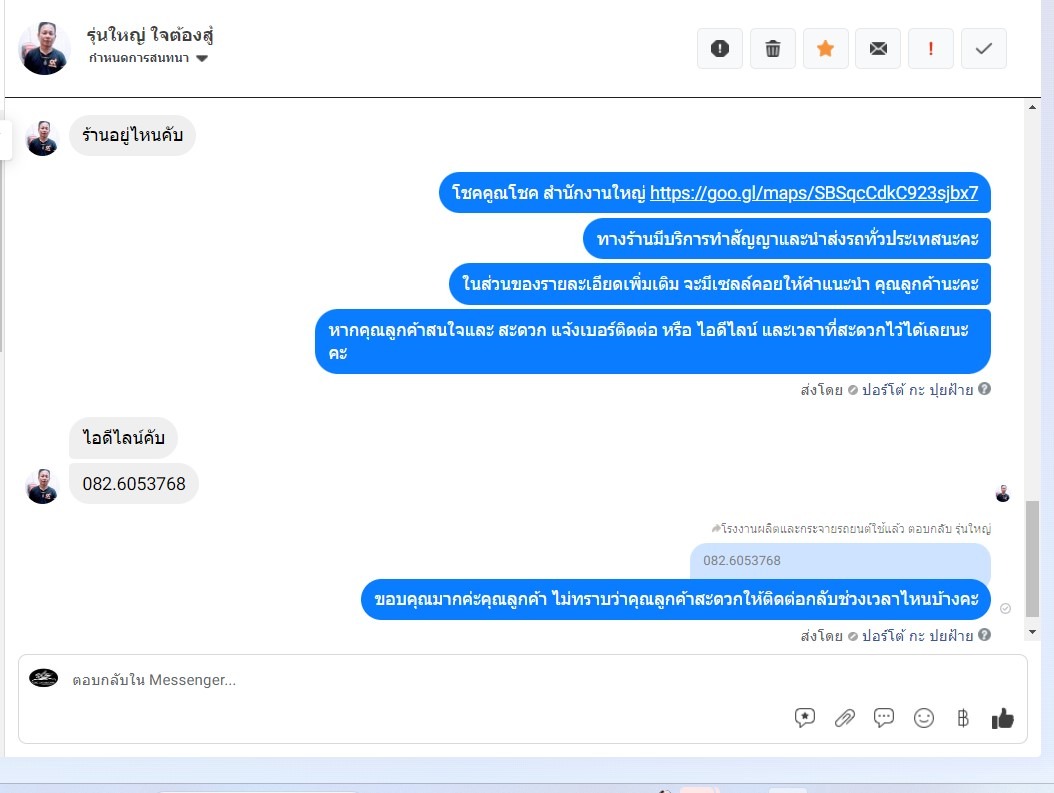Expand the กำหนดการสนทนา dropdown arrow
This screenshot has width=1054, height=793.
click(x=202, y=58)
